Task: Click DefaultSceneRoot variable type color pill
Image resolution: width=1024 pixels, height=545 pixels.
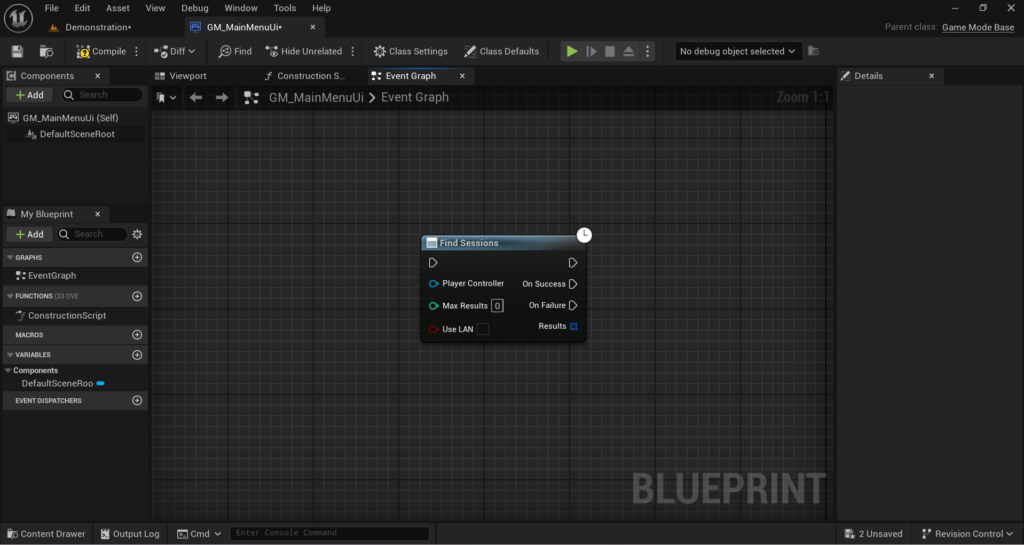Action: coord(101,384)
